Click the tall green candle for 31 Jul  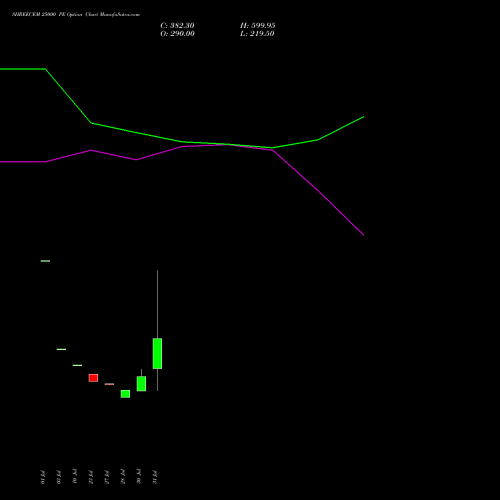[x=157, y=353]
